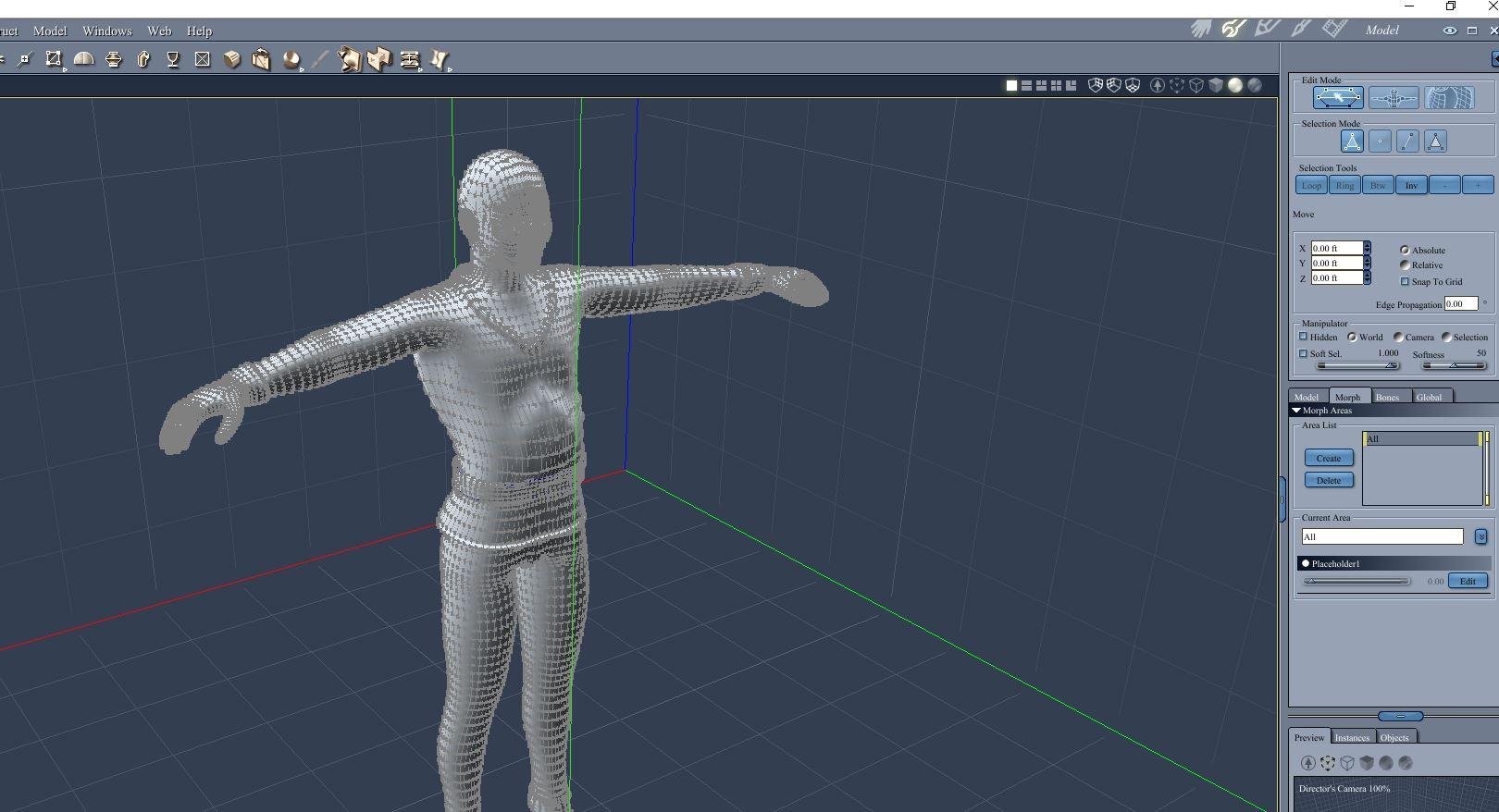1499x812 pixels.
Task: Select the polygon-editing Edit Mode button
Action: tap(1338, 97)
